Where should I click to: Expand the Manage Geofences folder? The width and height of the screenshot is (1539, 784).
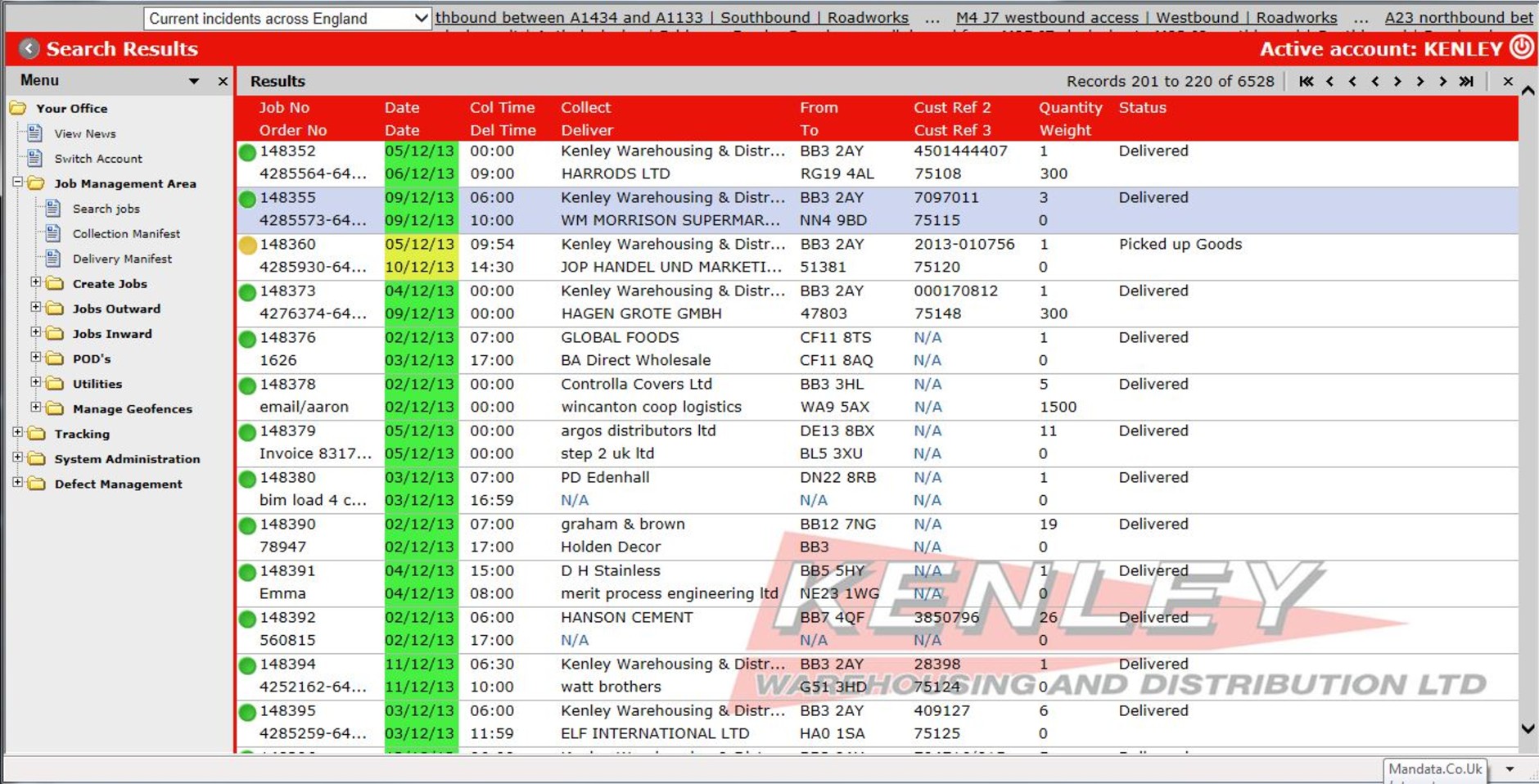click(x=36, y=408)
